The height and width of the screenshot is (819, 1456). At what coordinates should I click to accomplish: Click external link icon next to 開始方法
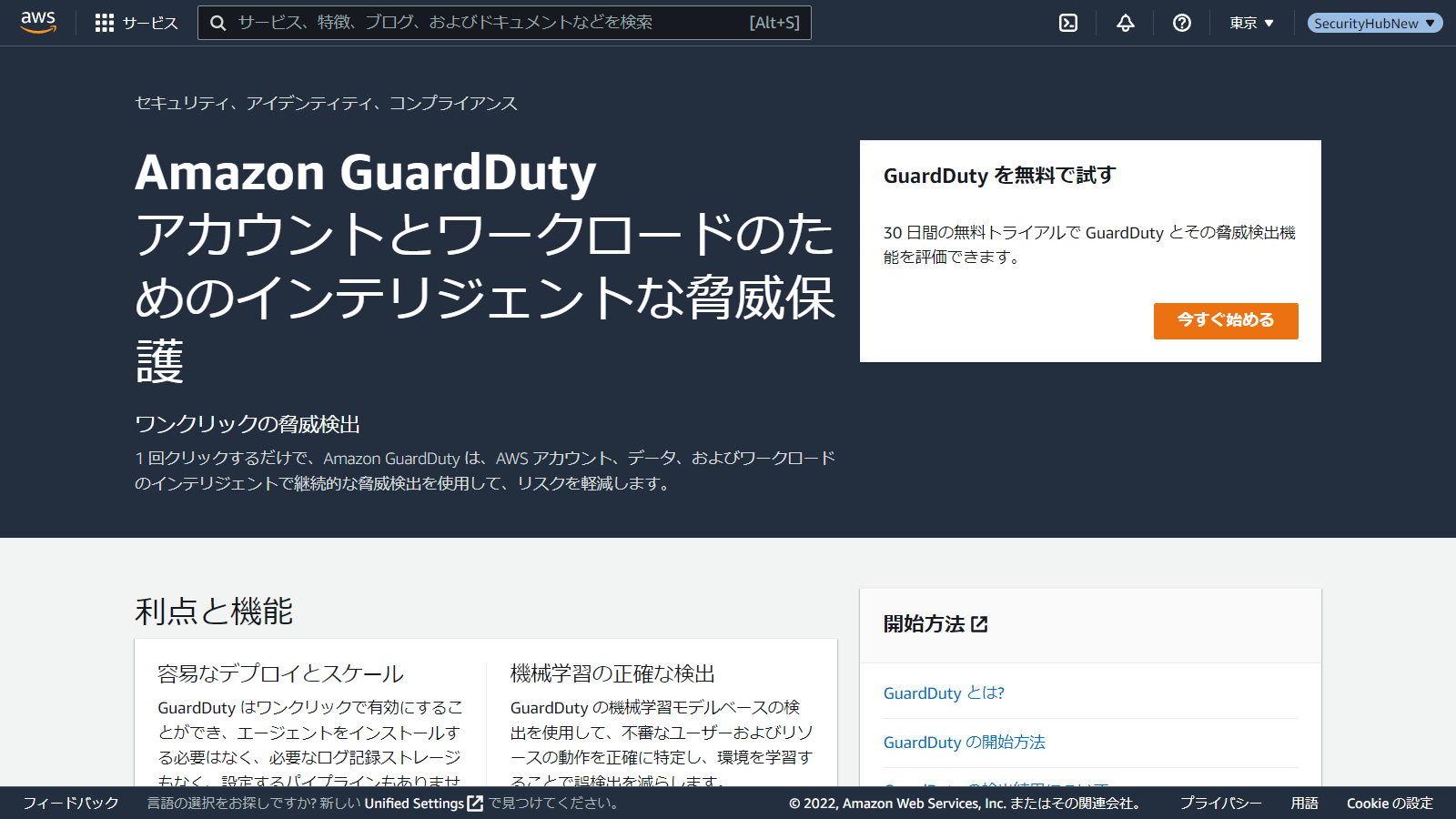point(980,624)
